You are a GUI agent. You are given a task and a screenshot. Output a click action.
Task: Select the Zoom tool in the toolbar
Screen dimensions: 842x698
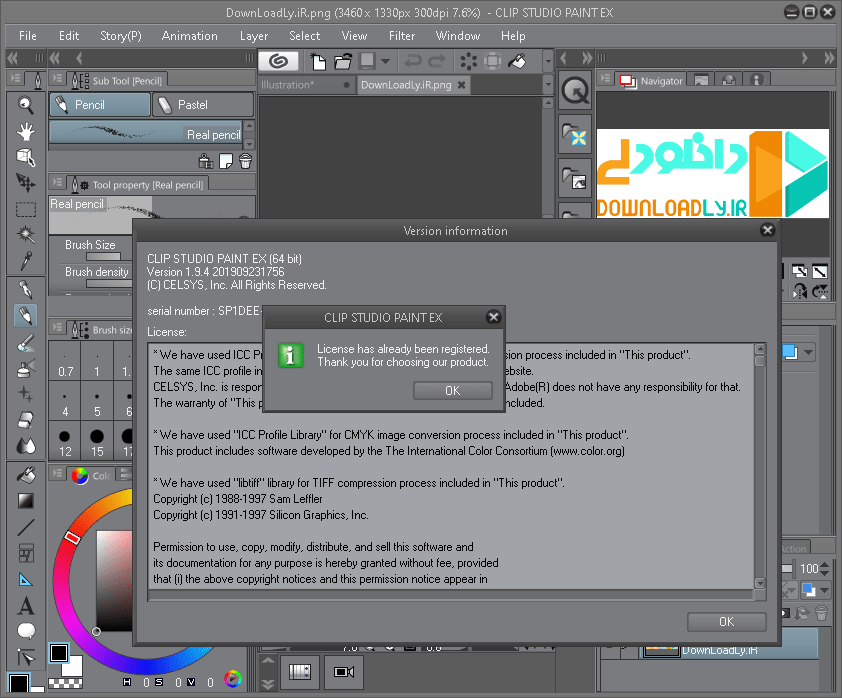pyautogui.click(x=26, y=103)
